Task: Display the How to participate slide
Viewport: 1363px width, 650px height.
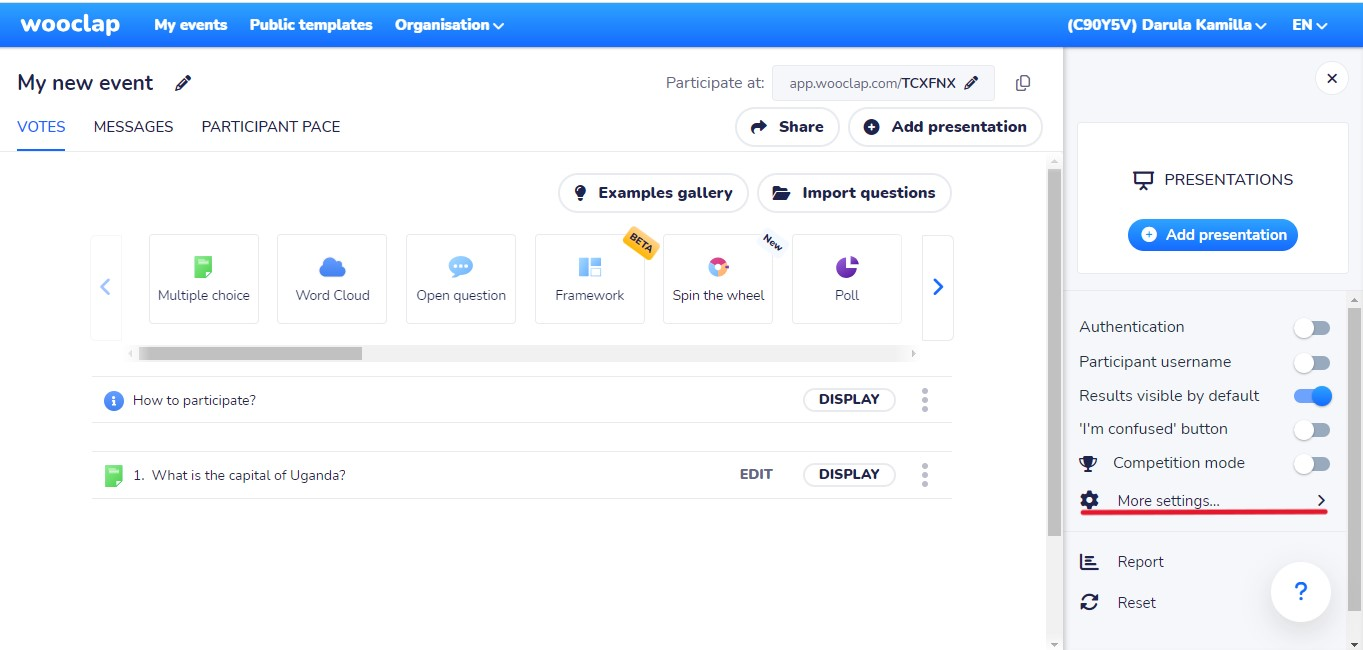Action: pyautogui.click(x=849, y=400)
